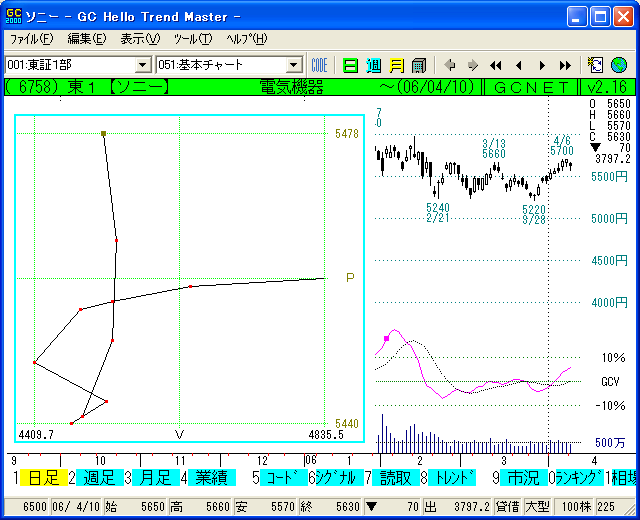Click the GCNET header label
640x520 pixels.
(x=531, y=87)
